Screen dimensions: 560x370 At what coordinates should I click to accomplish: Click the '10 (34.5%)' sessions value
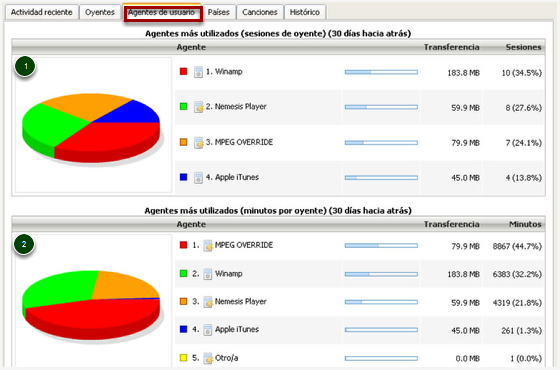click(x=521, y=73)
